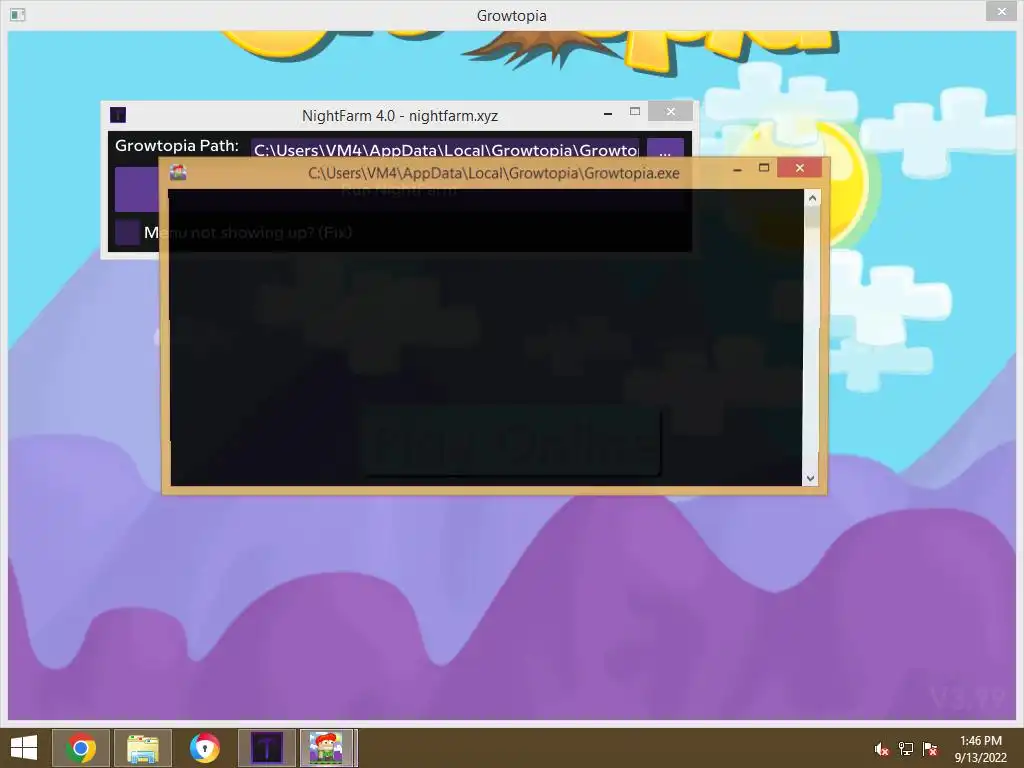Click the Growtopia main window system icon
This screenshot has height=768, width=1024.
18,14
